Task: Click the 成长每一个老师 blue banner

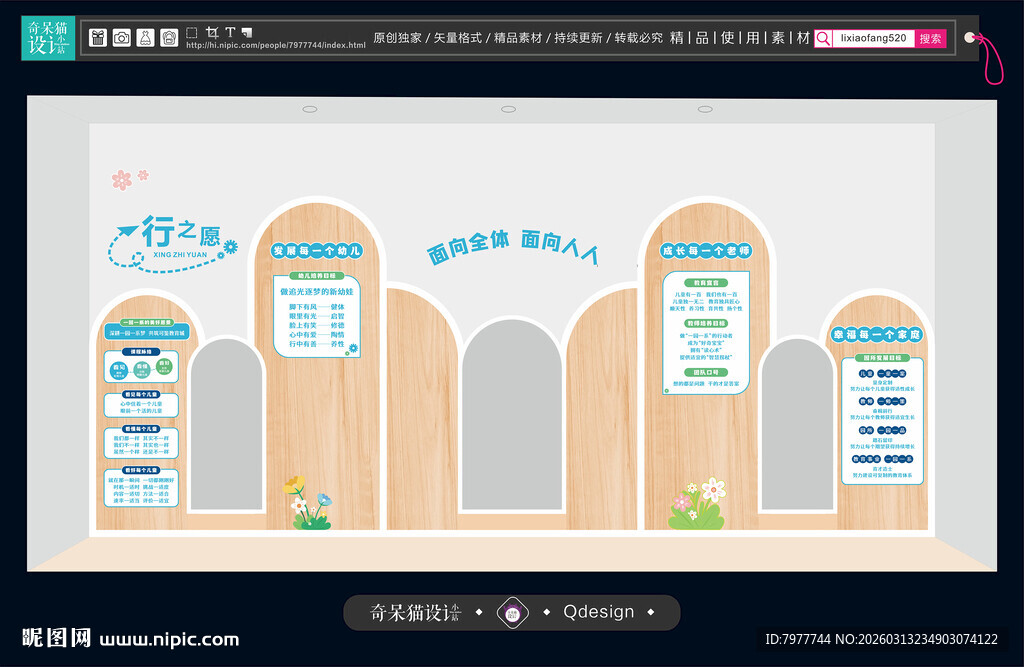Action: [x=705, y=250]
